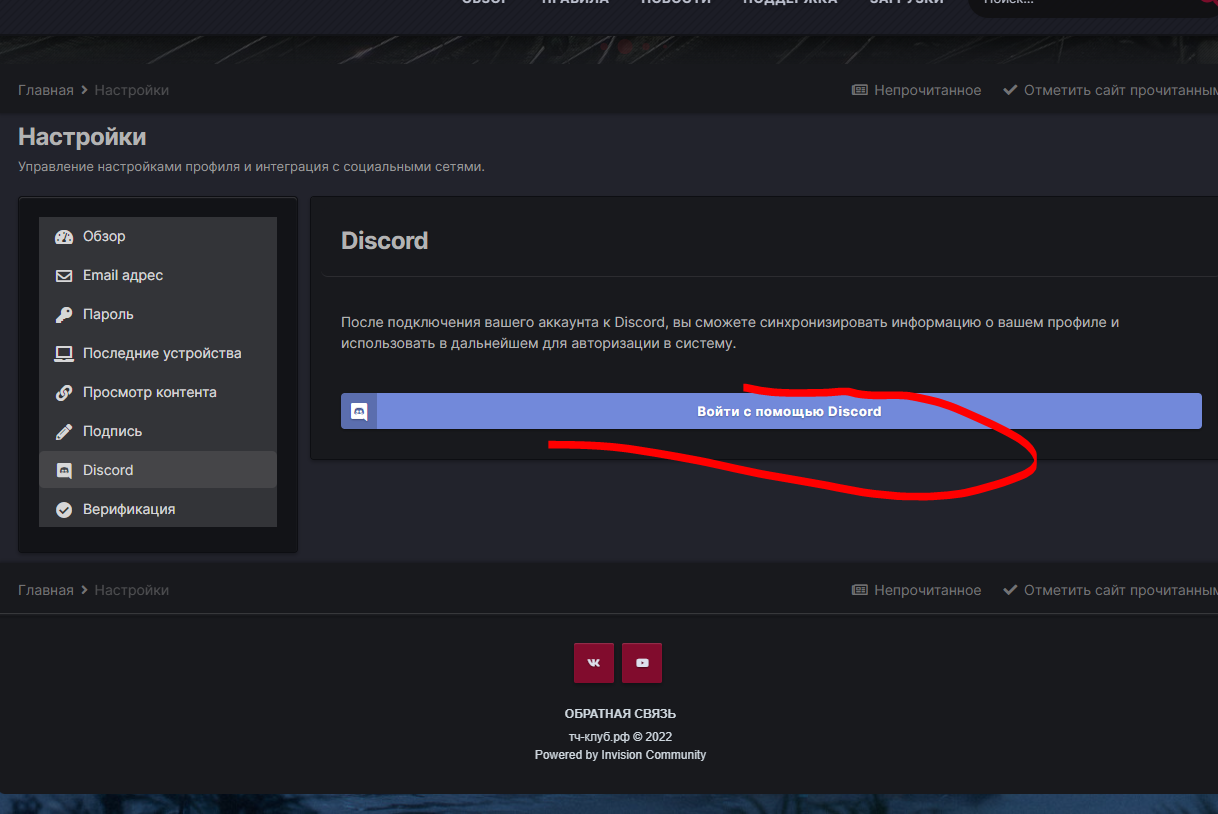
Task: Open Обзор settings section
Action: tap(104, 237)
